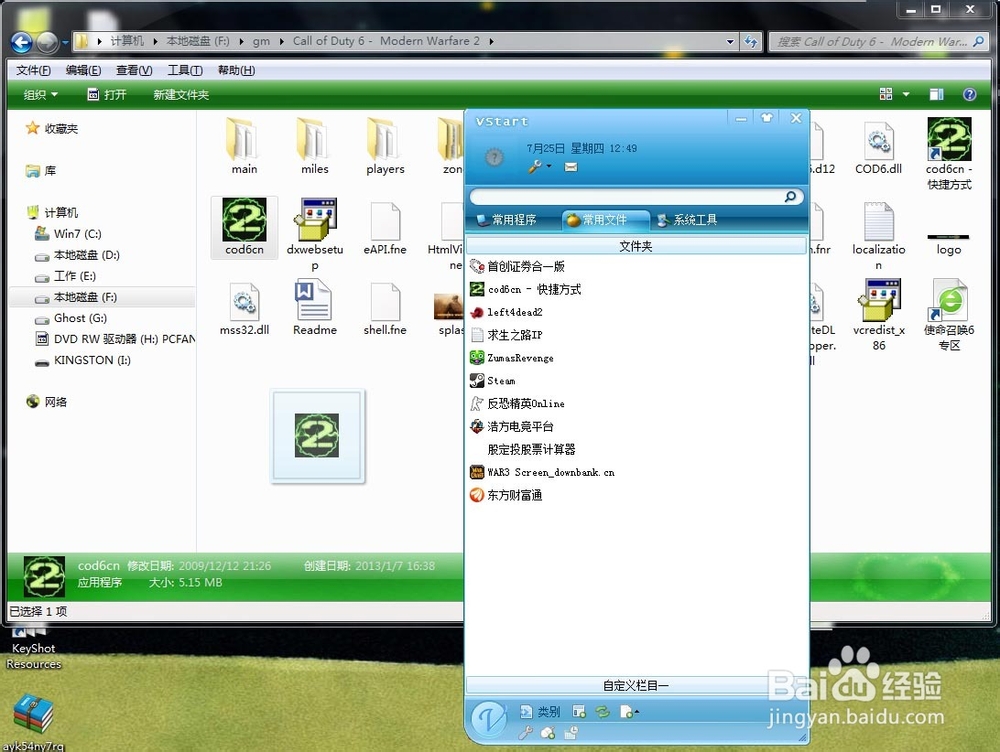Launch Steam from VStart list
The image size is (1000, 752).
pos(492,381)
